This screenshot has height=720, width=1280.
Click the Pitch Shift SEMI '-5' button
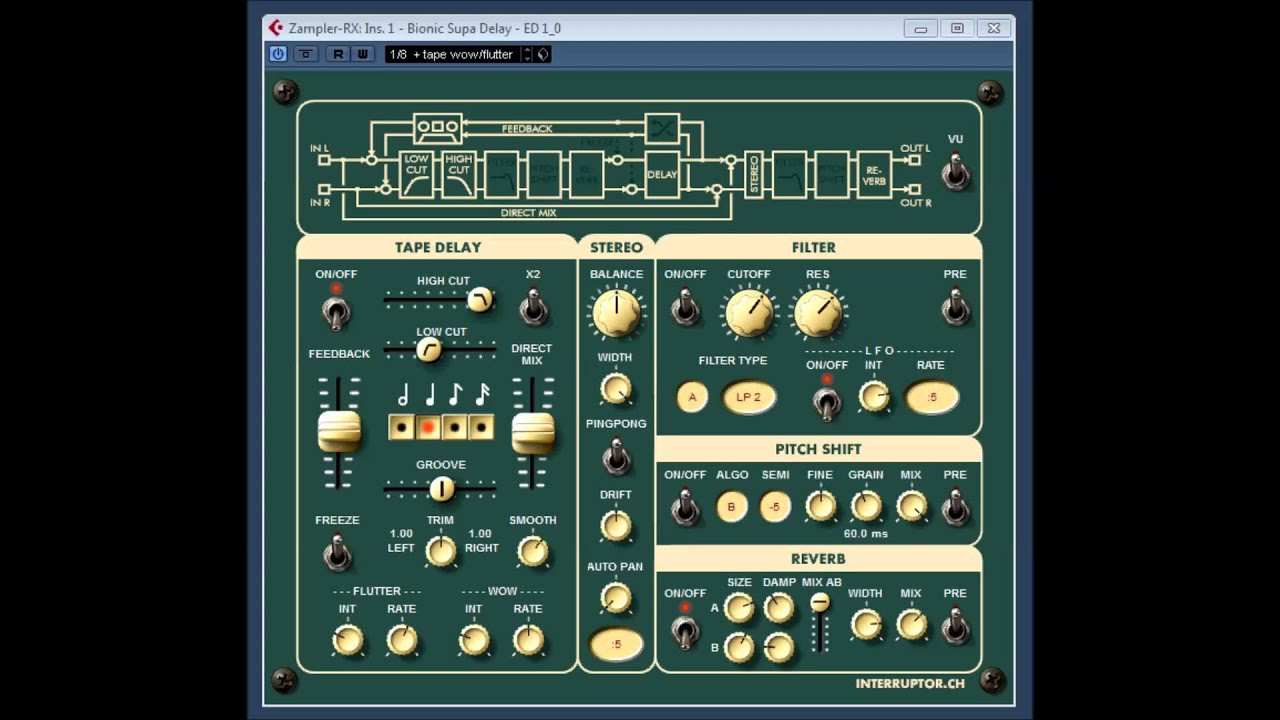(x=775, y=507)
